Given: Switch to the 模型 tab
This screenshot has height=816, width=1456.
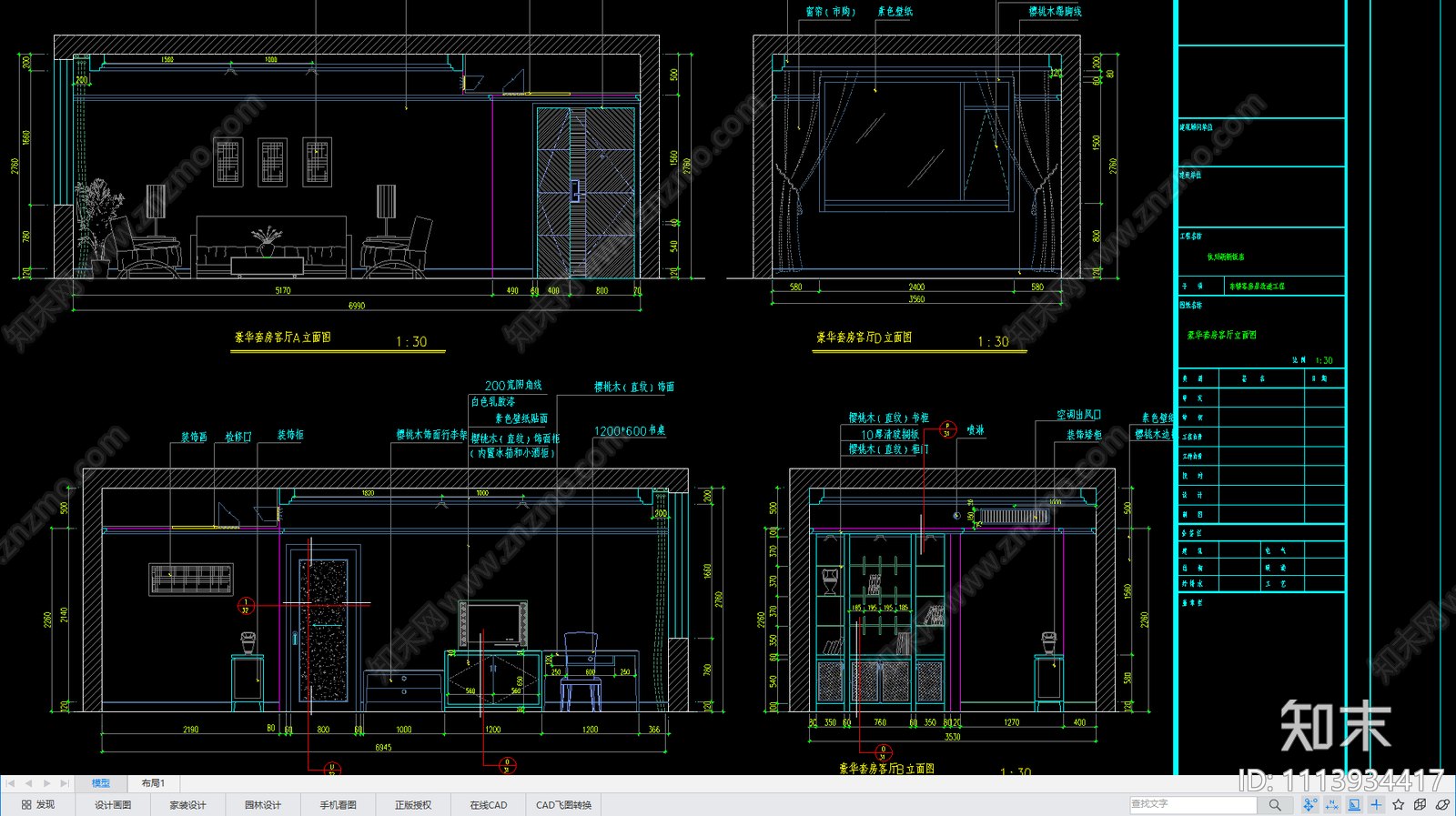Looking at the screenshot, I should (x=100, y=783).
